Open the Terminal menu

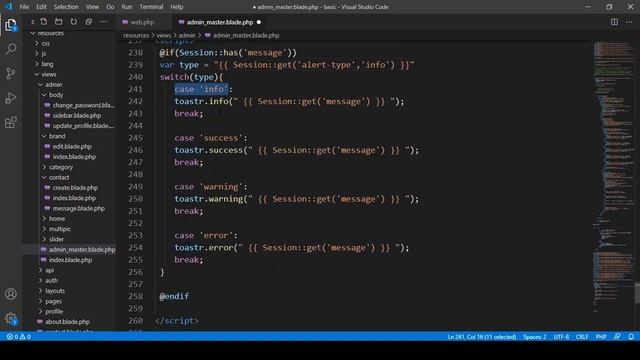151,7
